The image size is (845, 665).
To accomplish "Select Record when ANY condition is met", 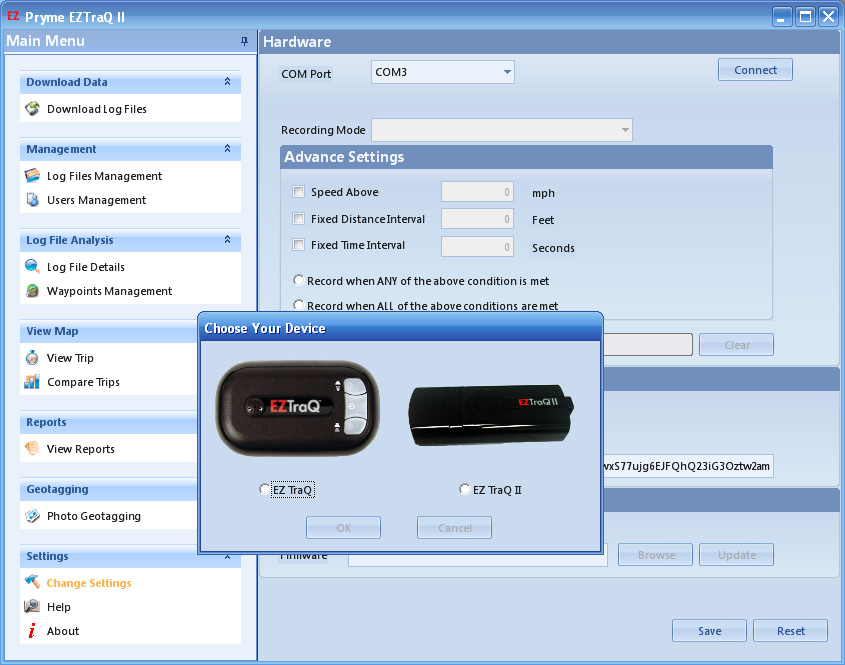I will 299,280.
